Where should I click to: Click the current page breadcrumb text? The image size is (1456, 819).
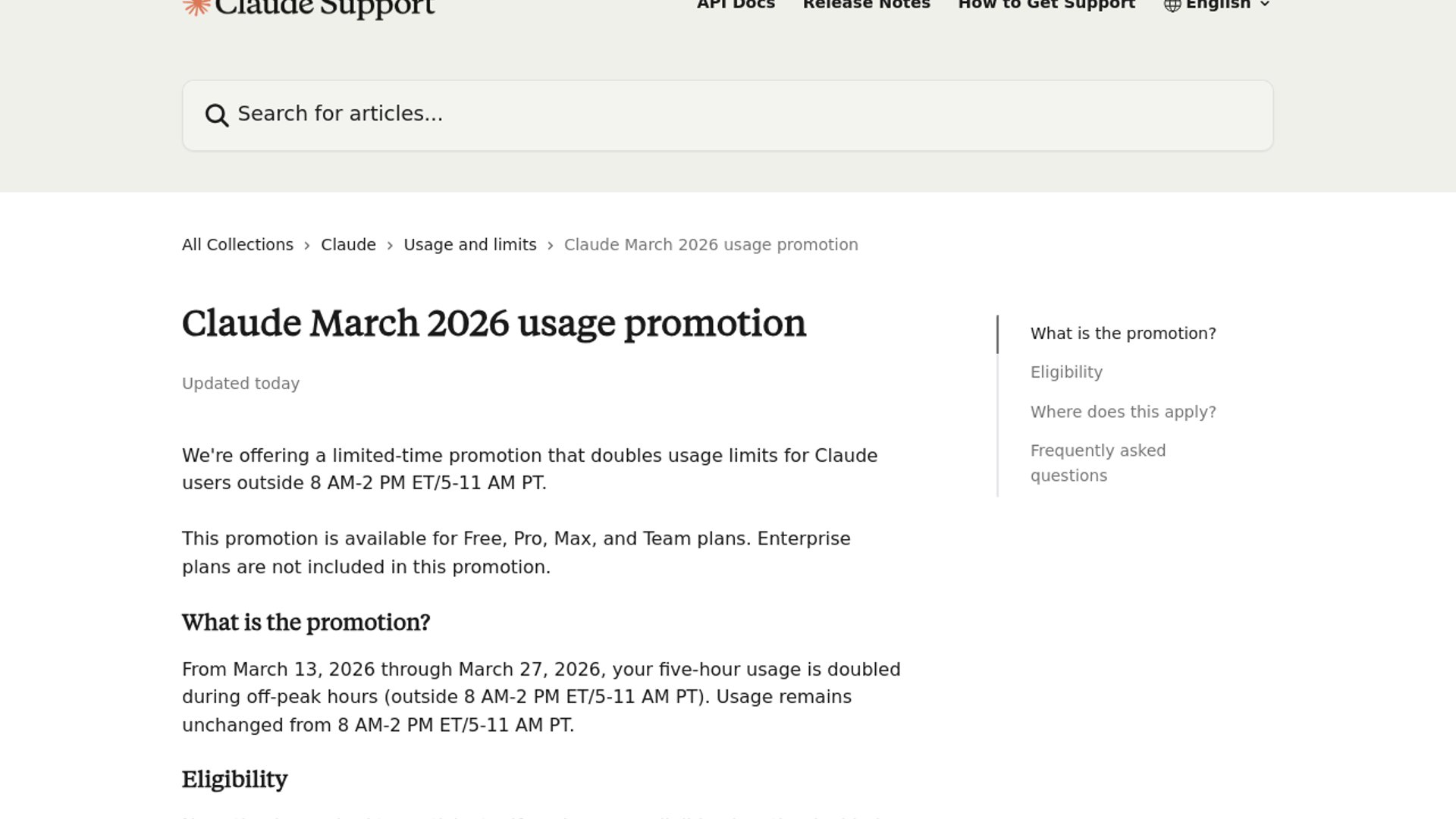coord(711,245)
